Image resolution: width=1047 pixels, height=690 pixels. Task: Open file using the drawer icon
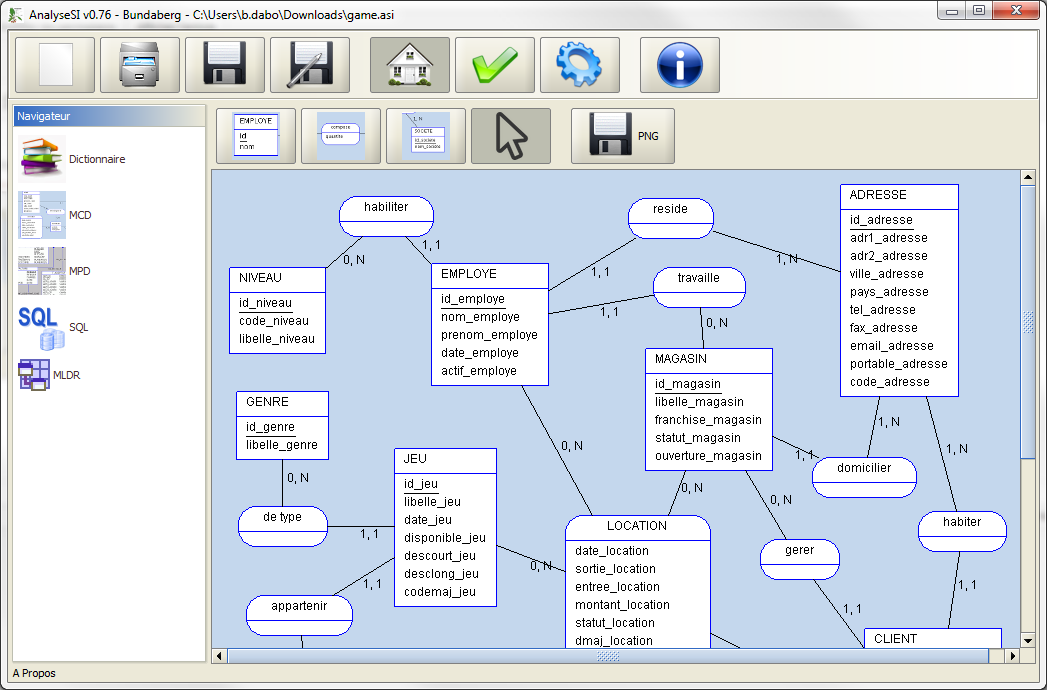(x=140, y=66)
